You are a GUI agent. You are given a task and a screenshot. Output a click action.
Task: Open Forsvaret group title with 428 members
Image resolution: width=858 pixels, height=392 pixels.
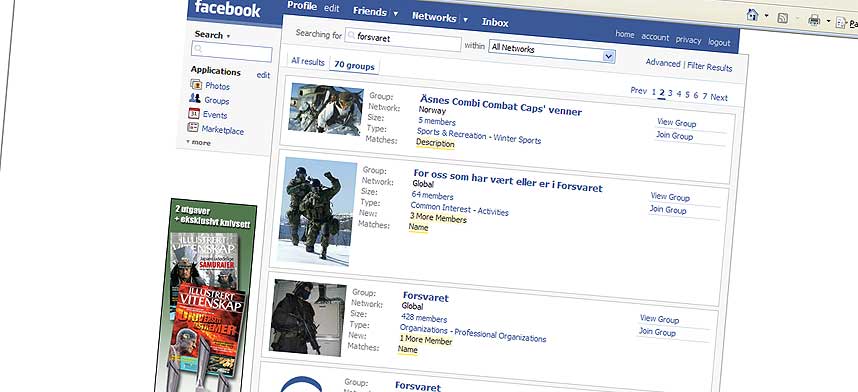point(425,297)
